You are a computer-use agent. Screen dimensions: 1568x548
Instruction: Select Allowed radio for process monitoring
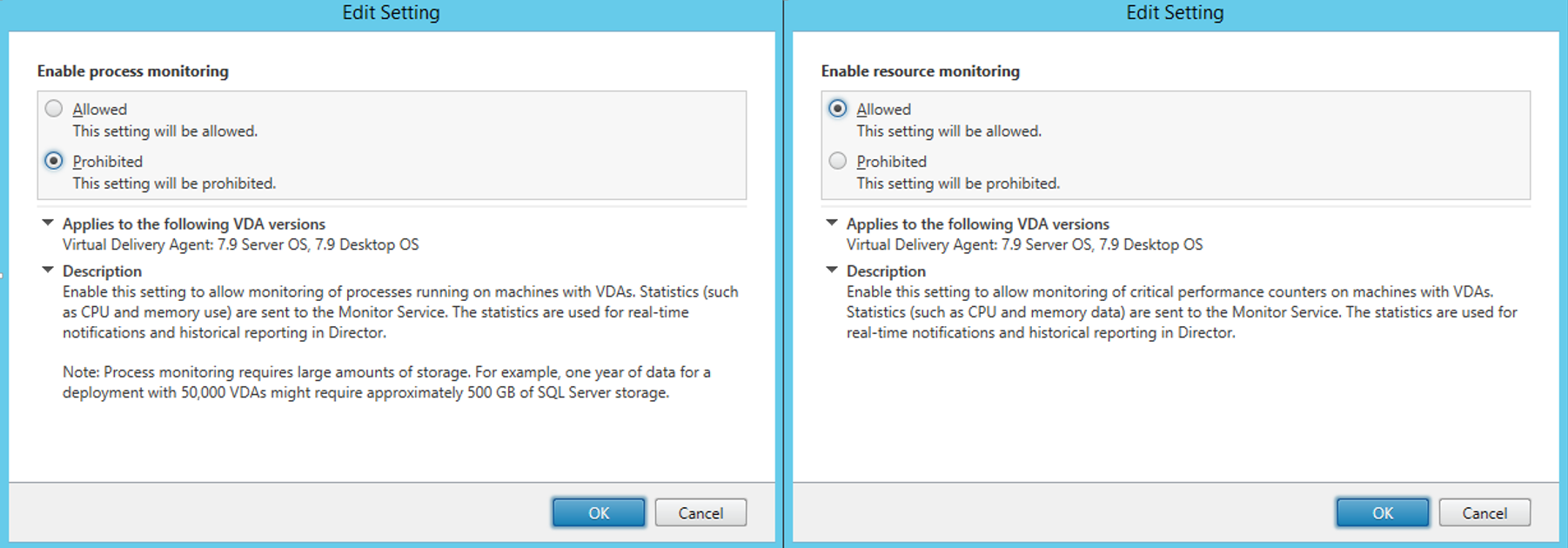pyautogui.click(x=54, y=109)
